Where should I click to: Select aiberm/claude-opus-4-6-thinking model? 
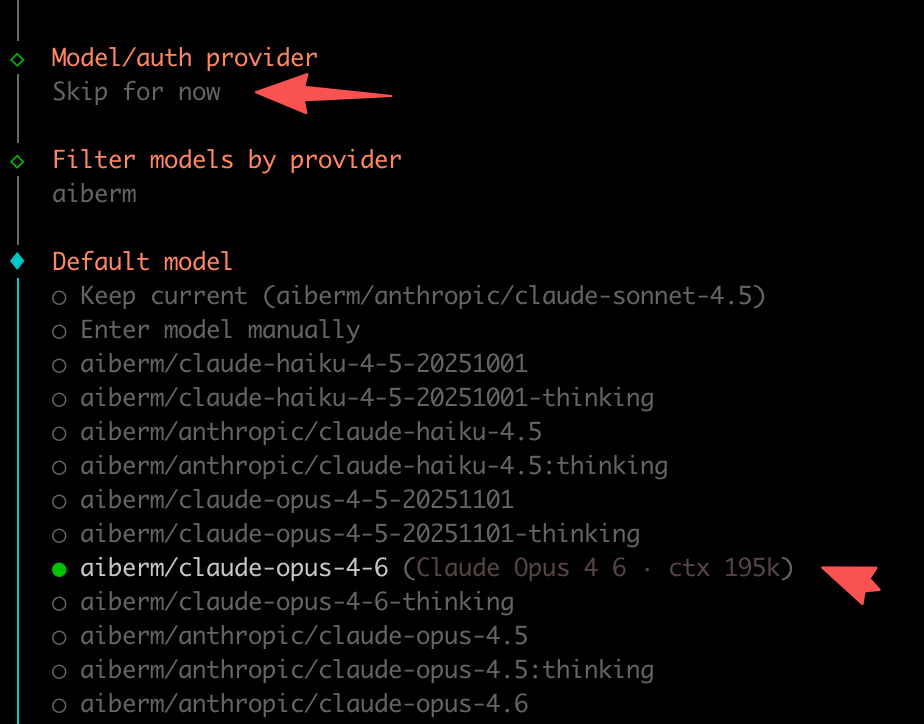click(296, 602)
